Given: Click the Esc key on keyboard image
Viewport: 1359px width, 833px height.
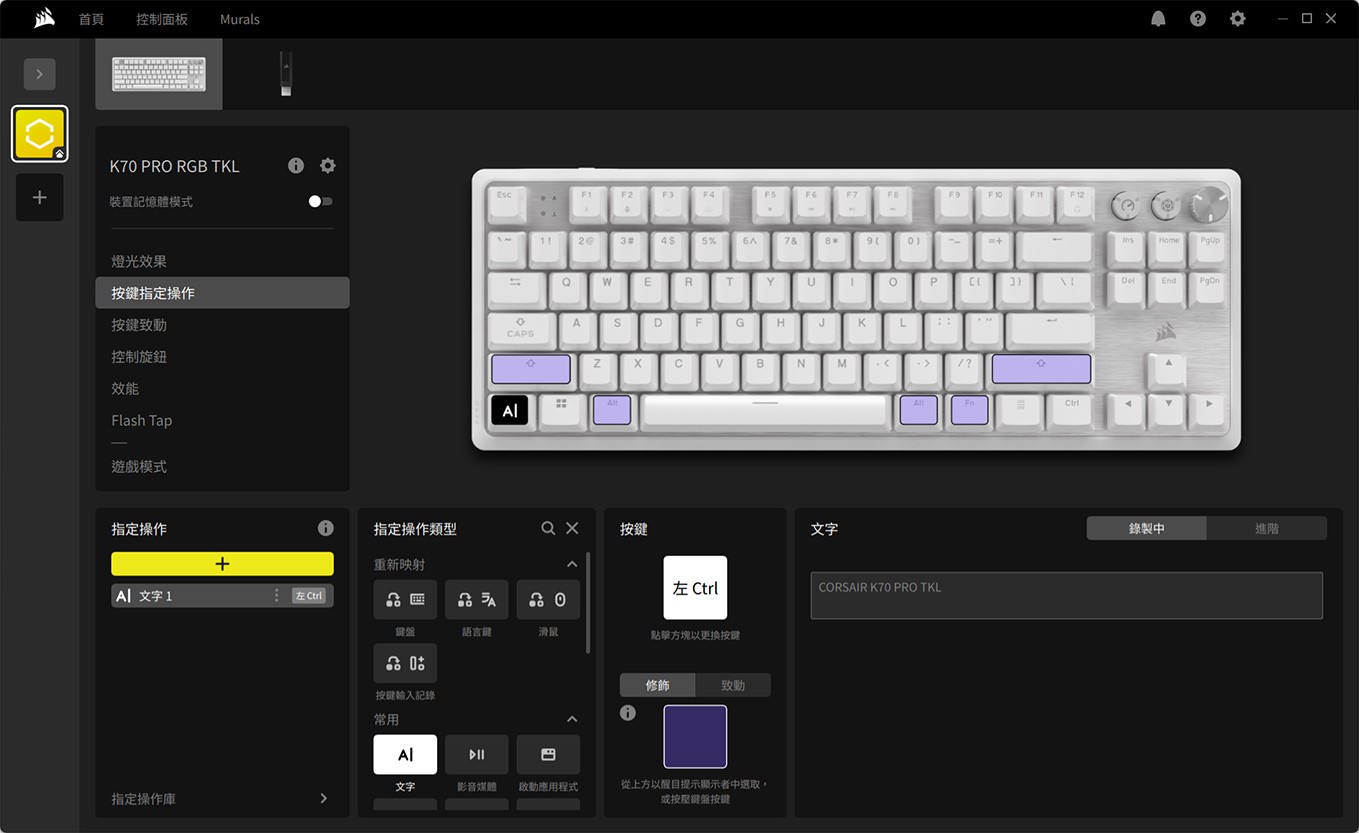Looking at the screenshot, I should (505, 203).
